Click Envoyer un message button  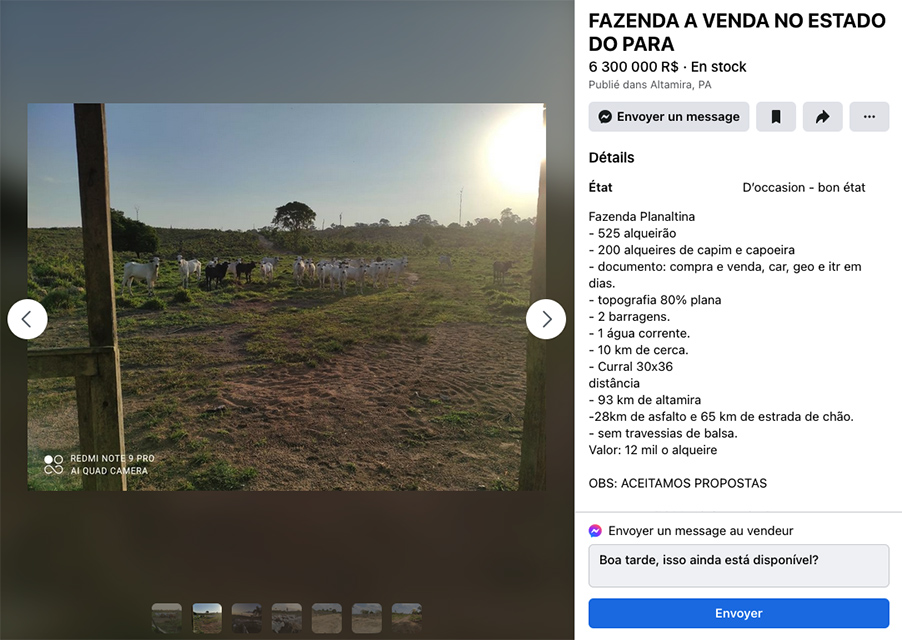[x=668, y=117]
